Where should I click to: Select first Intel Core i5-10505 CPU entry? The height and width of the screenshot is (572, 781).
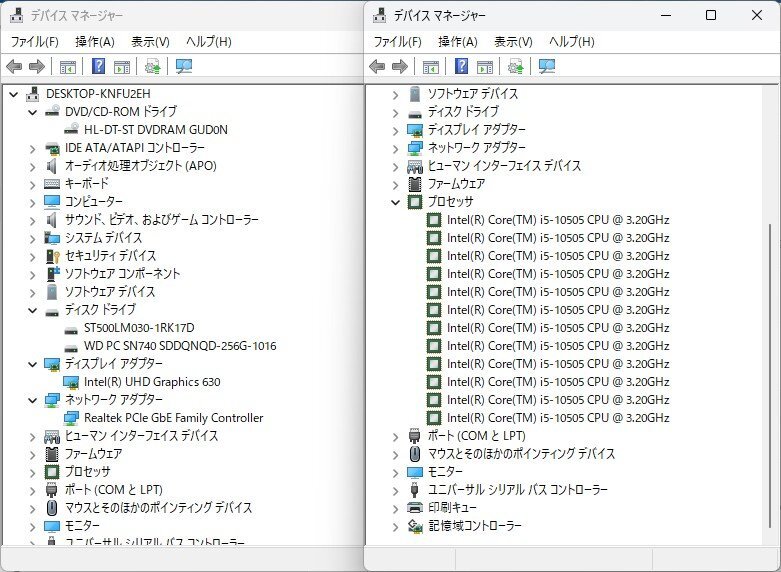coord(558,220)
